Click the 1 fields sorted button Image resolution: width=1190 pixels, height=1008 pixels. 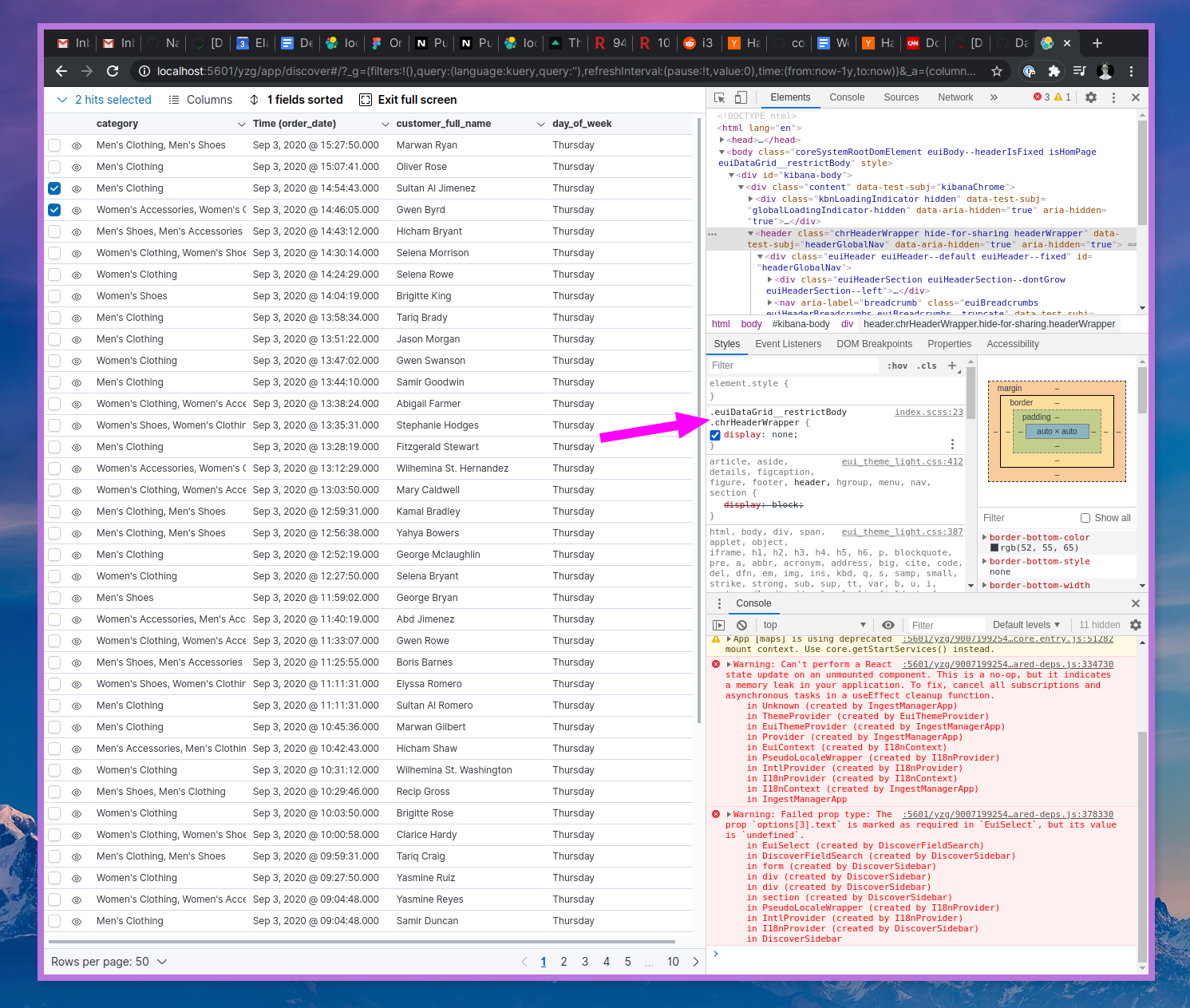click(x=296, y=100)
